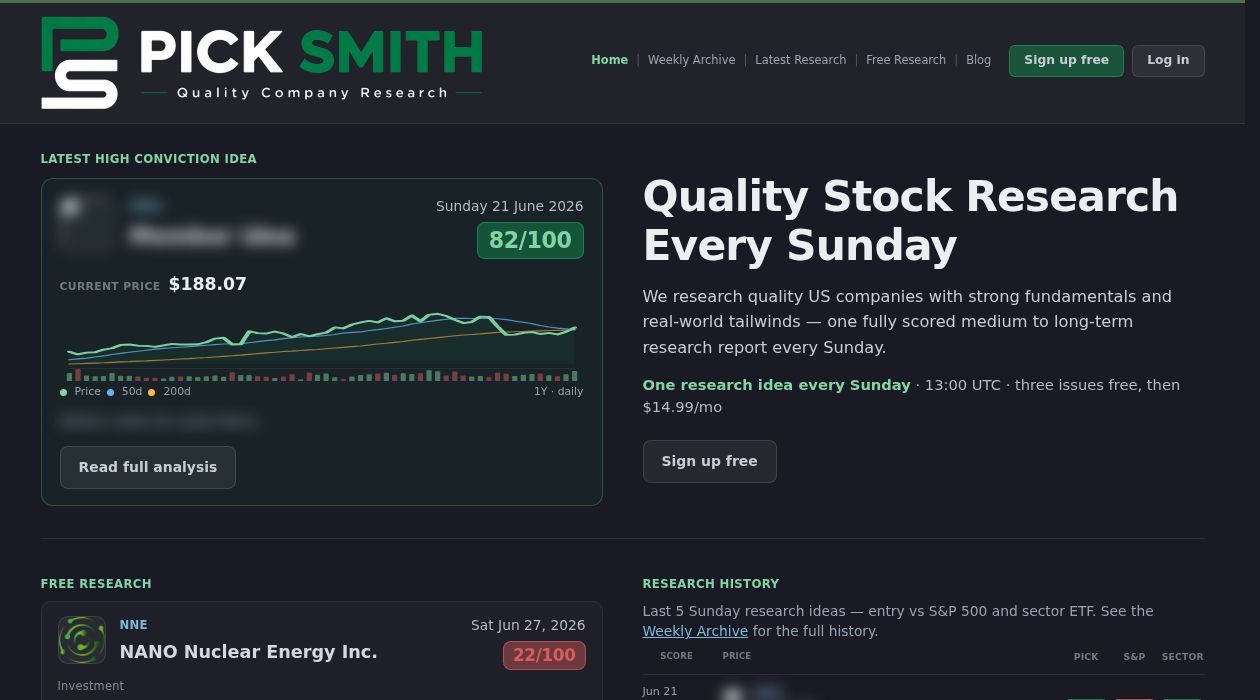Viewport: 1260px width, 700px height.
Task: Click the Log in button
Action: click(x=1168, y=61)
